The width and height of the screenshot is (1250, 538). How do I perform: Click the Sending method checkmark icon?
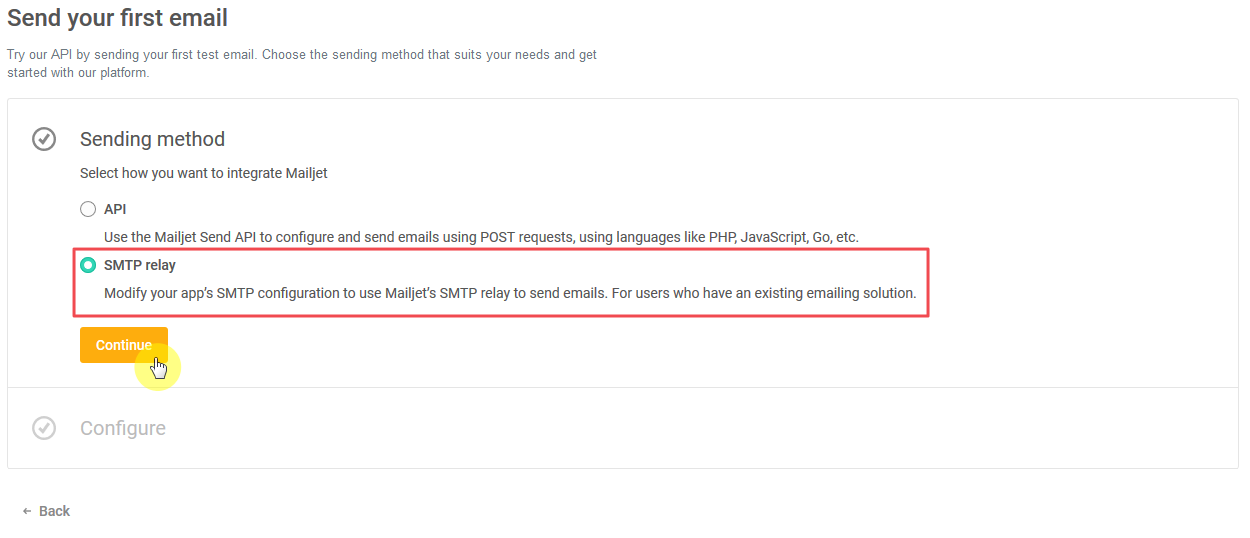coord(44,139)
